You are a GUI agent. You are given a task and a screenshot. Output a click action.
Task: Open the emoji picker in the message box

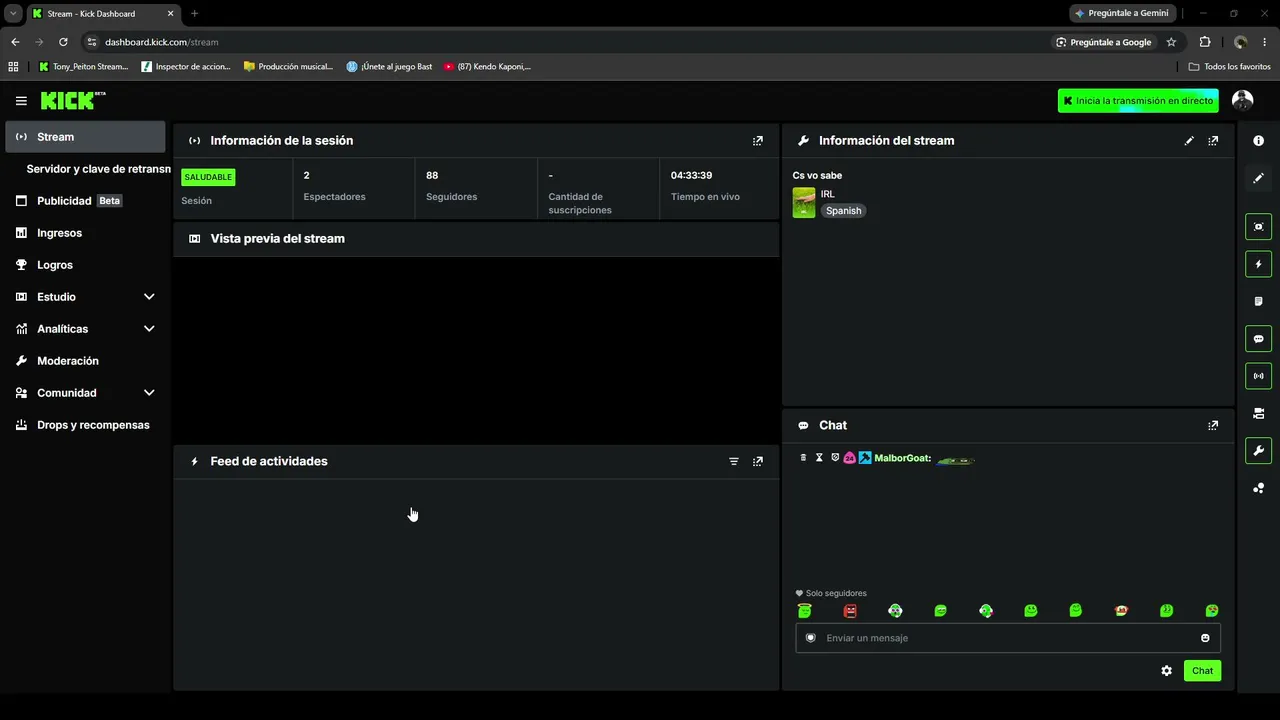click(1205, 638)
